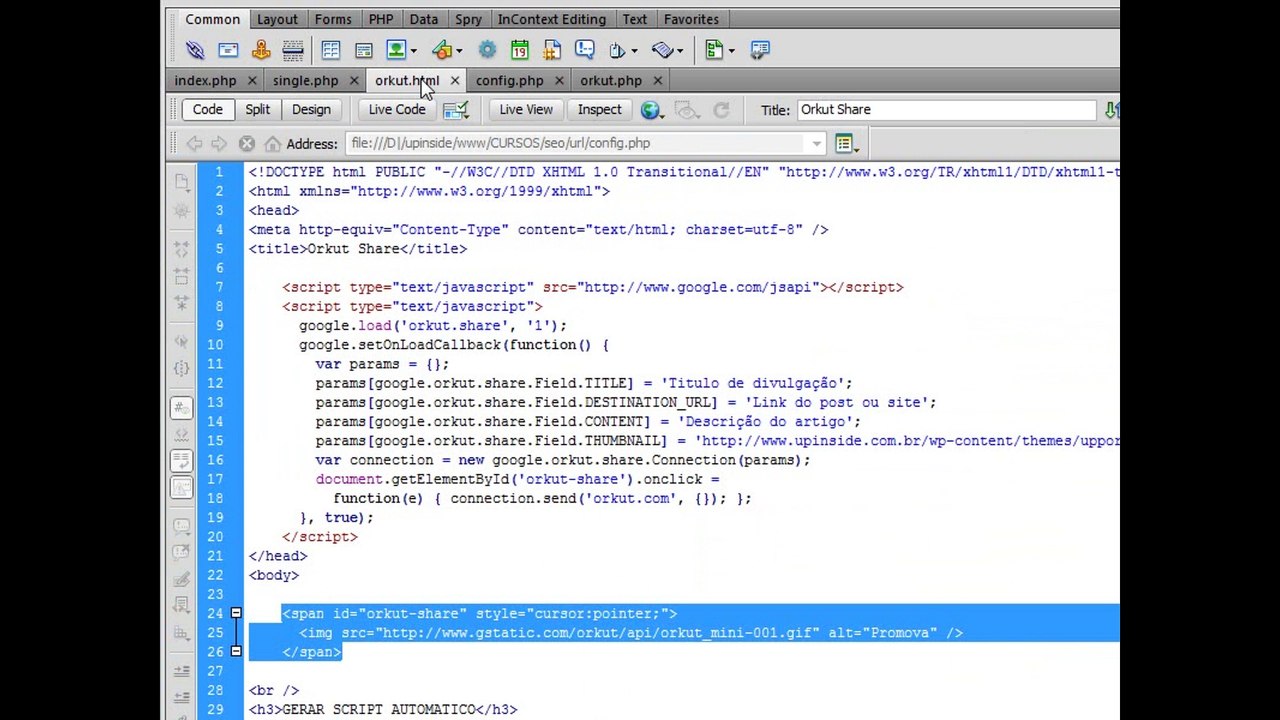This screenshot has height=720, width=1280.
Task: Click the Home icon beside Address
Action: coord(272,144)
